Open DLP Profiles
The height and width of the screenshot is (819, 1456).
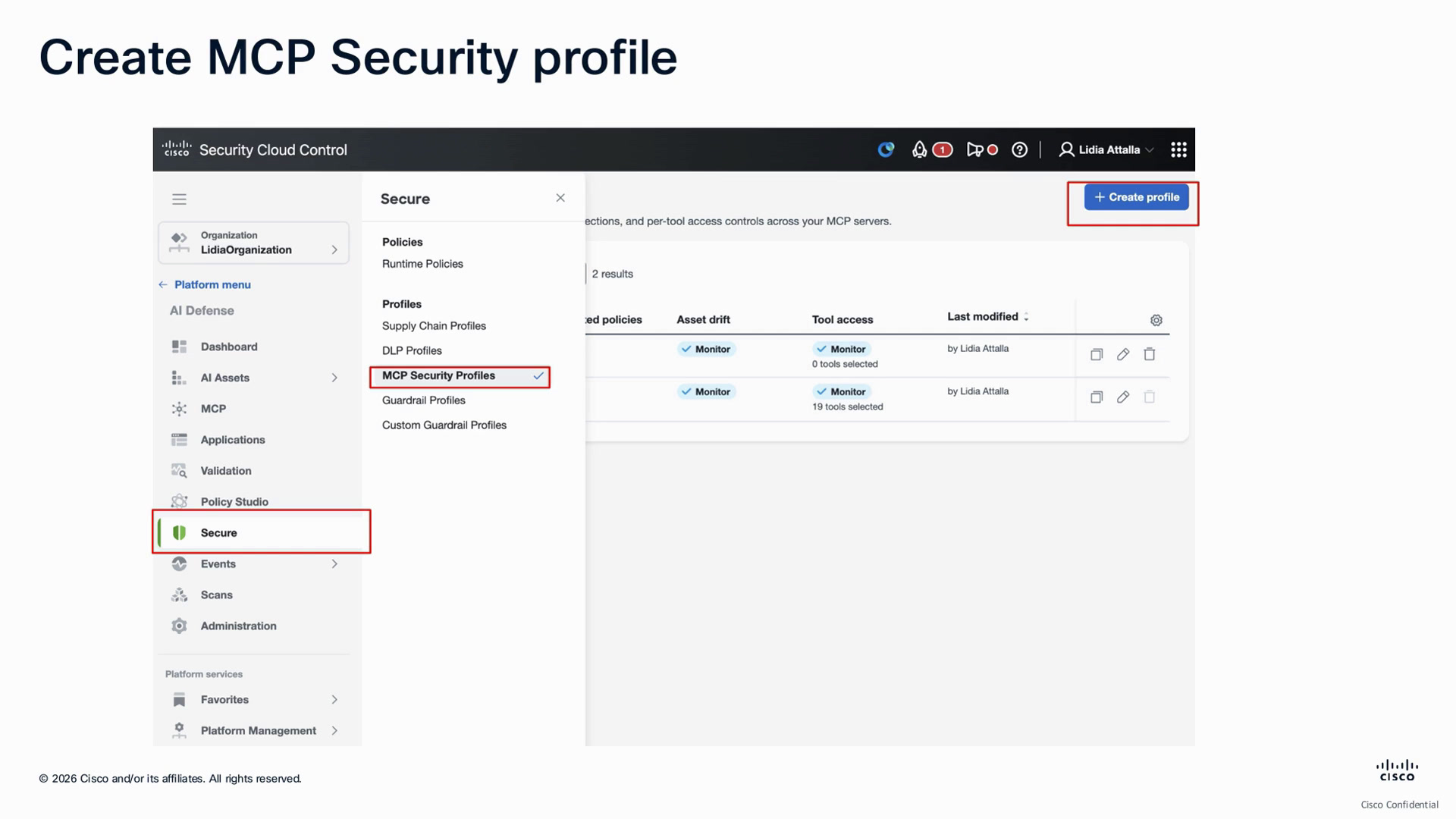point(412,350)
